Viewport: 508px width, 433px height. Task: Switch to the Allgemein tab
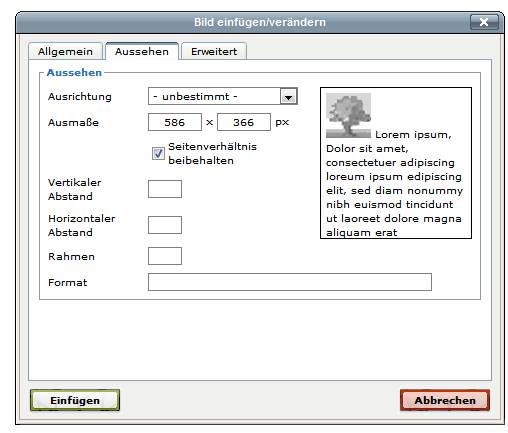tap(65, 52)
